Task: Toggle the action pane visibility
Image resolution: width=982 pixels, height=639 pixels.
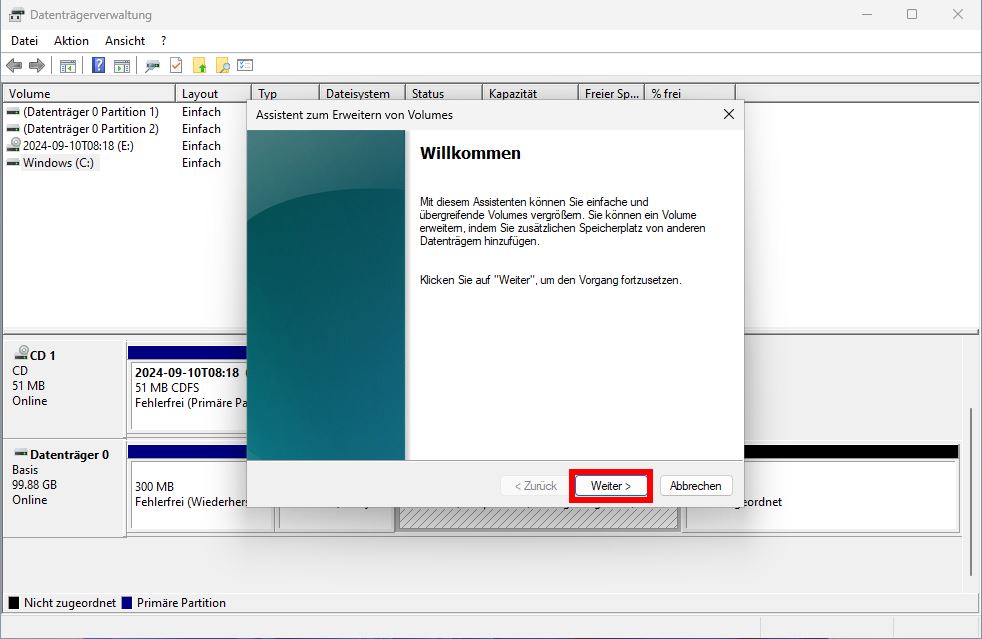Action: tap(120, 65)
